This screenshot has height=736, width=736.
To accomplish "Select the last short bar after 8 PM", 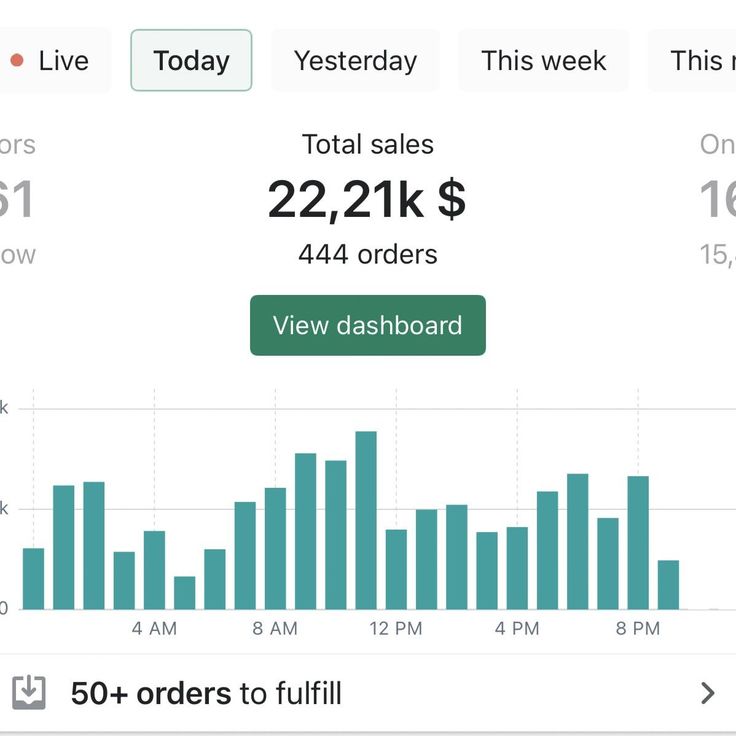I will [668, 585].
